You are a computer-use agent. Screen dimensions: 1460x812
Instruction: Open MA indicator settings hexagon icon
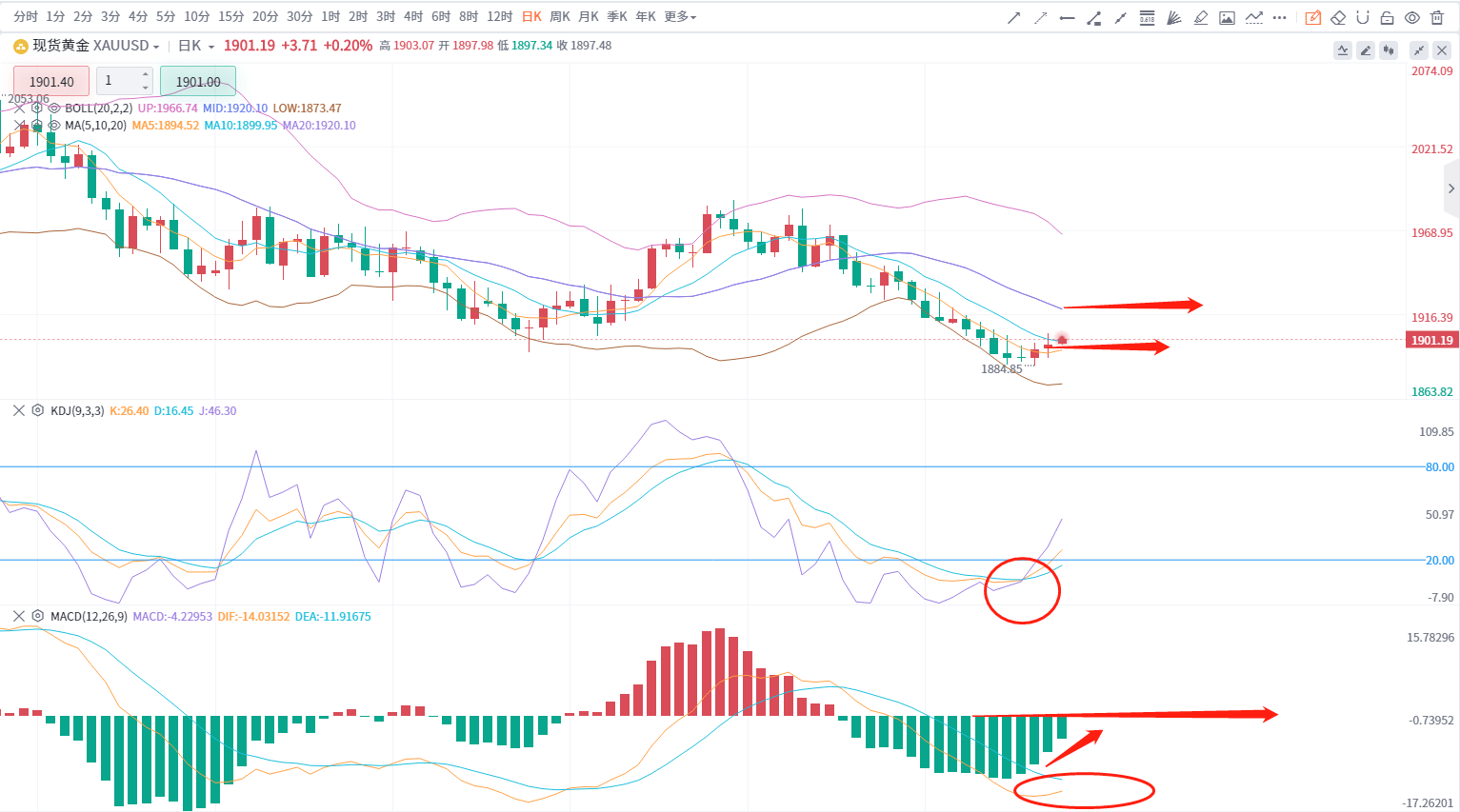tap(37, 126)
